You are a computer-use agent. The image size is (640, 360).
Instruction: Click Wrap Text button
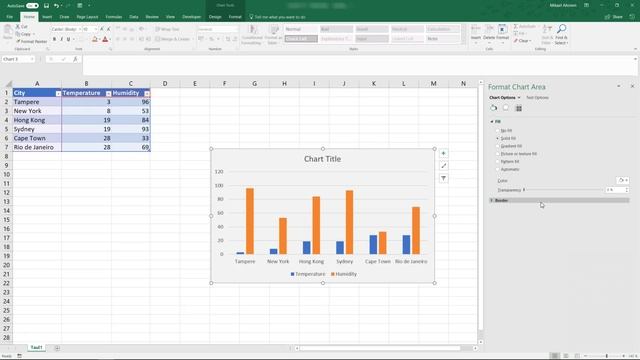(x=167, y=29)
